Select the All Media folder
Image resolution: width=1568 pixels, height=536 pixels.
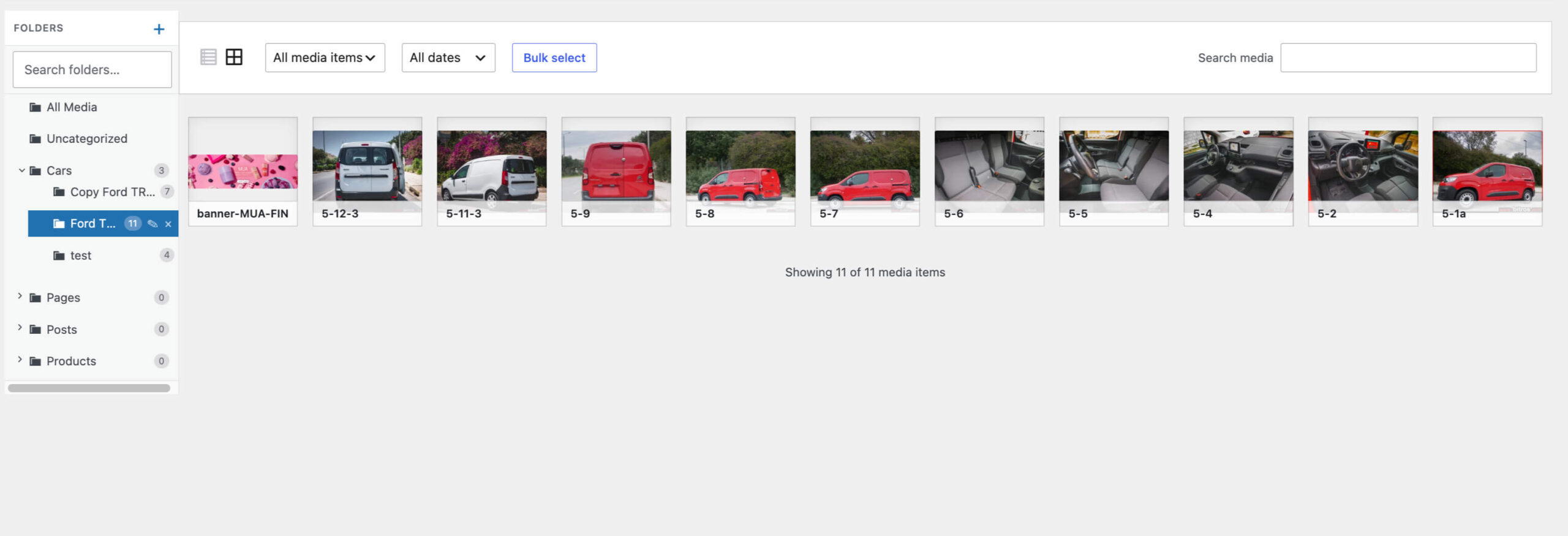[x=72, y=107]
